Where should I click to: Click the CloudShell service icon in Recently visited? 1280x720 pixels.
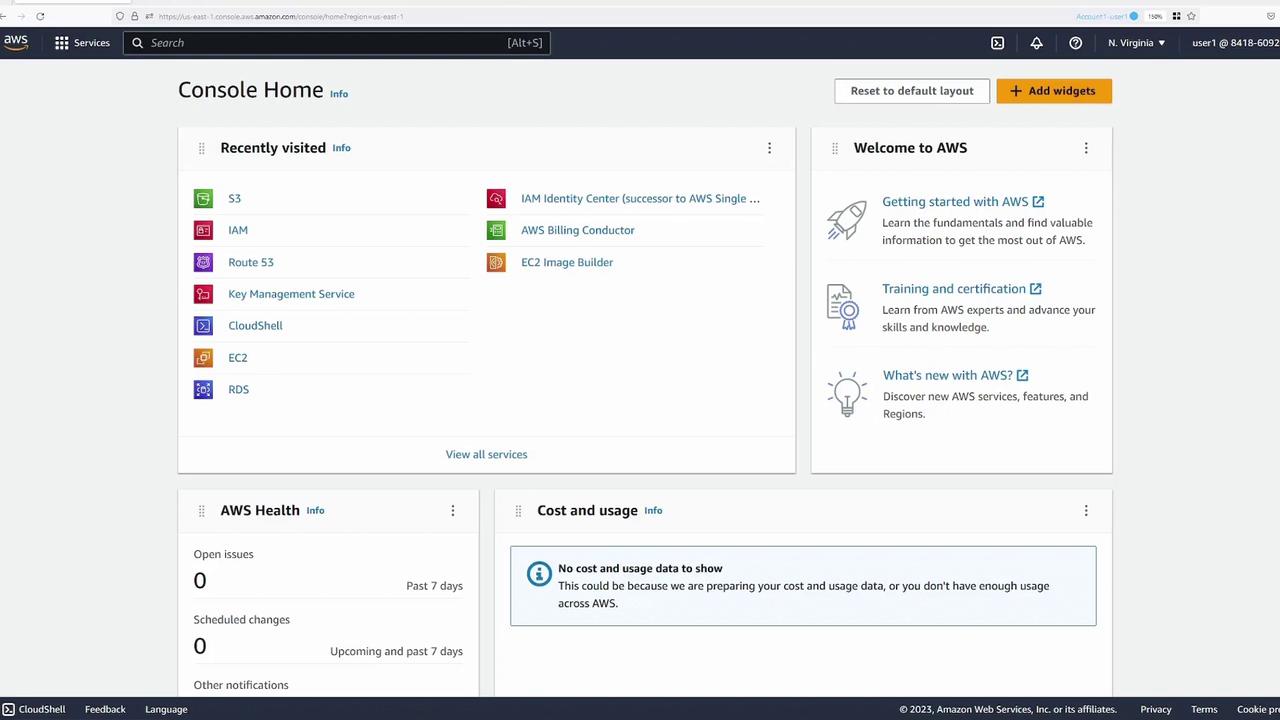click(x=203, y=326)
